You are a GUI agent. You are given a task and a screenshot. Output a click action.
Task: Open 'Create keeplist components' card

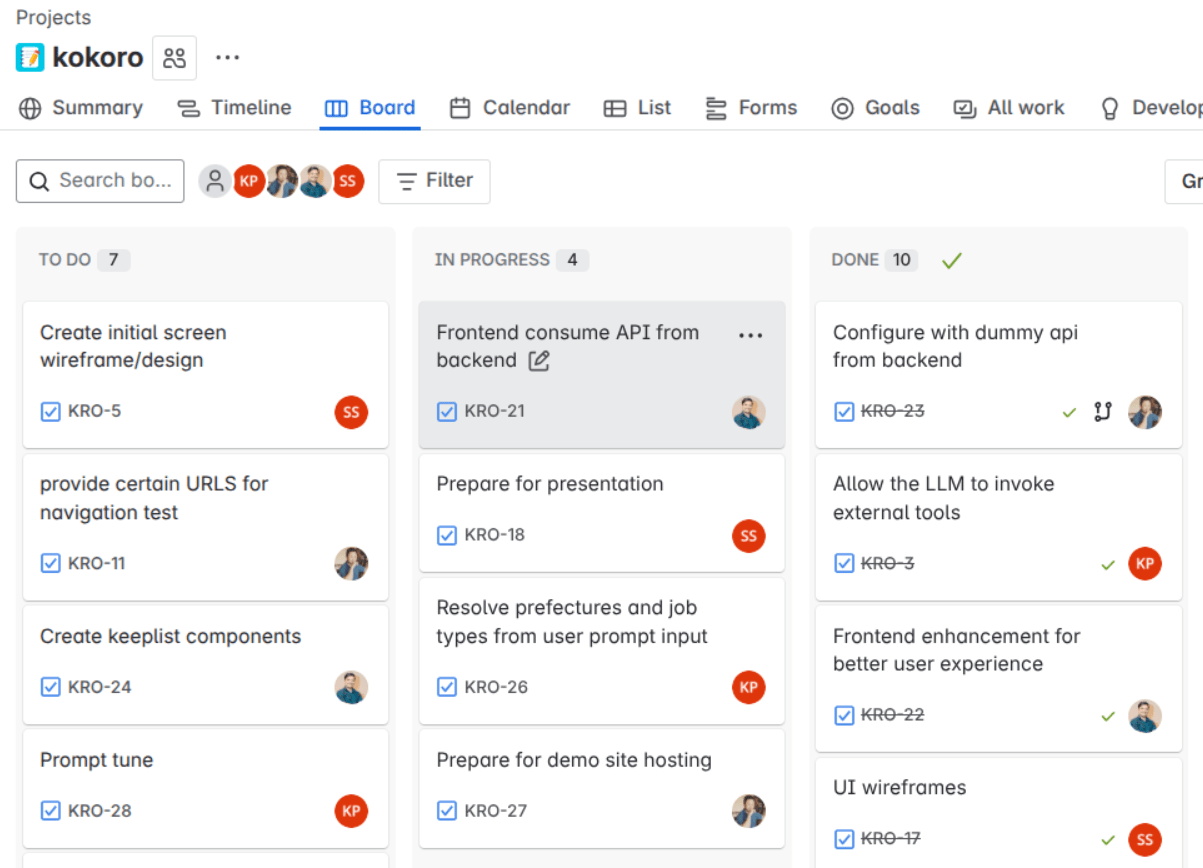pos(205,664)
